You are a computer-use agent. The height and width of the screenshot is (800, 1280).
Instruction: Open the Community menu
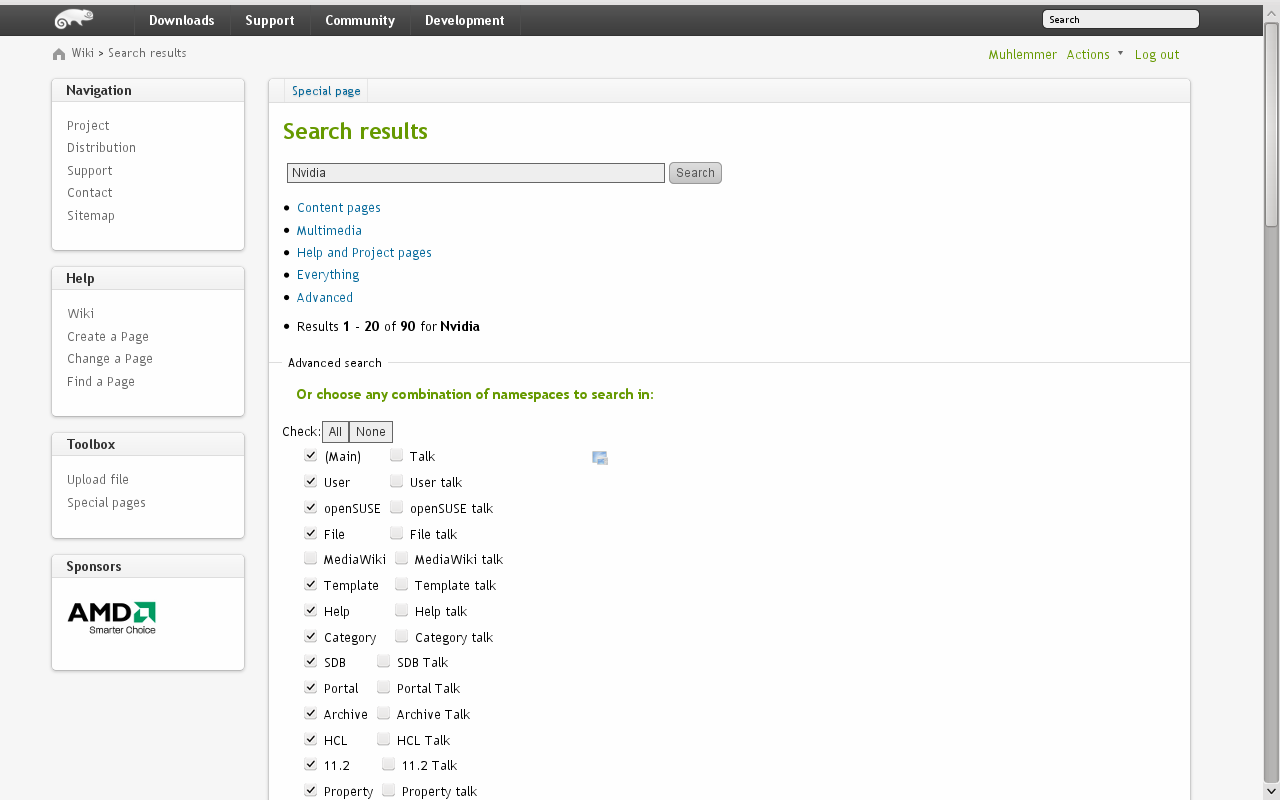(360, 20)
